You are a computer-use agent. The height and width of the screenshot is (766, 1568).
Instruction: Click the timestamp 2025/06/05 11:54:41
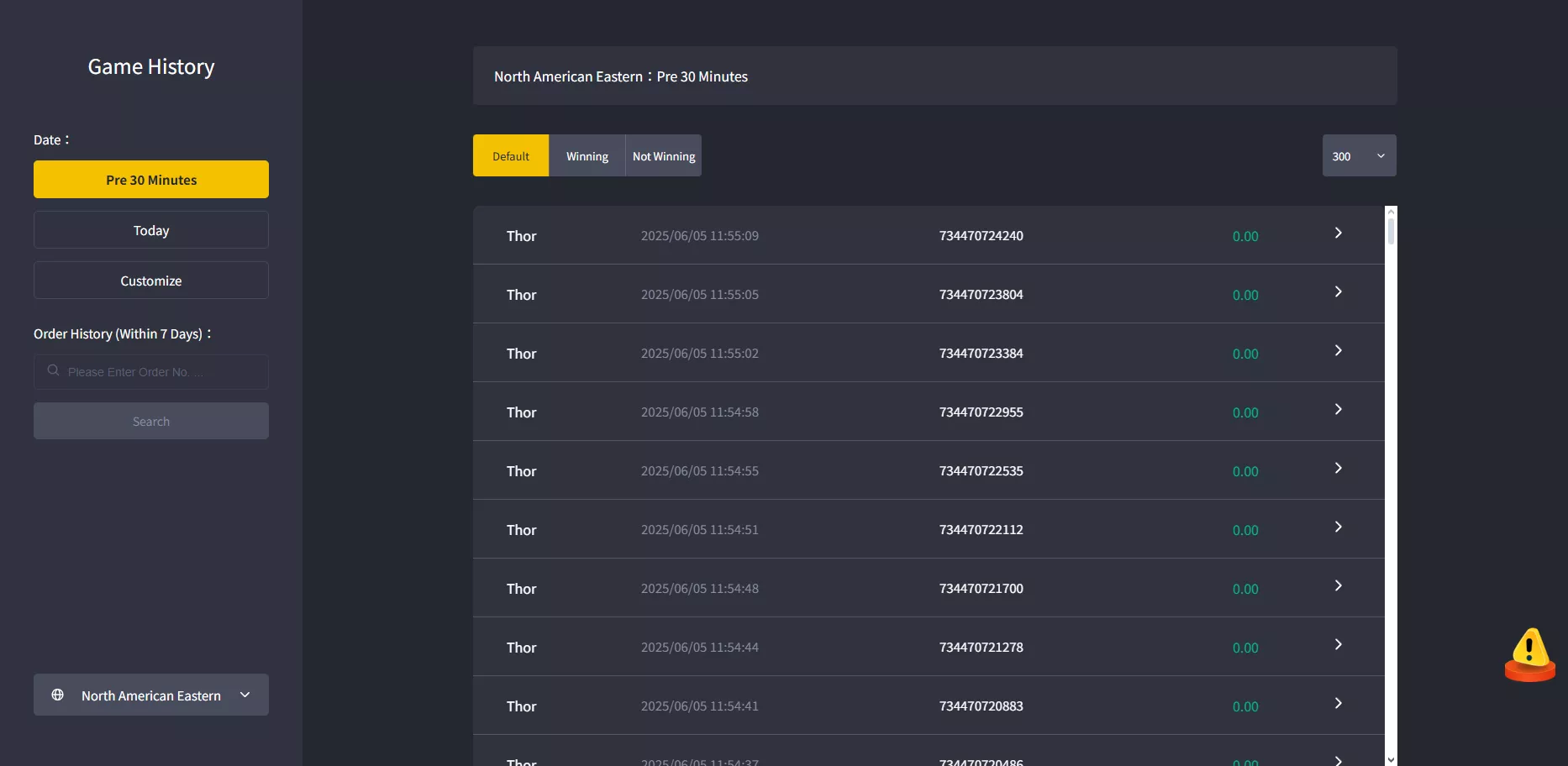[x=700, y=706]
